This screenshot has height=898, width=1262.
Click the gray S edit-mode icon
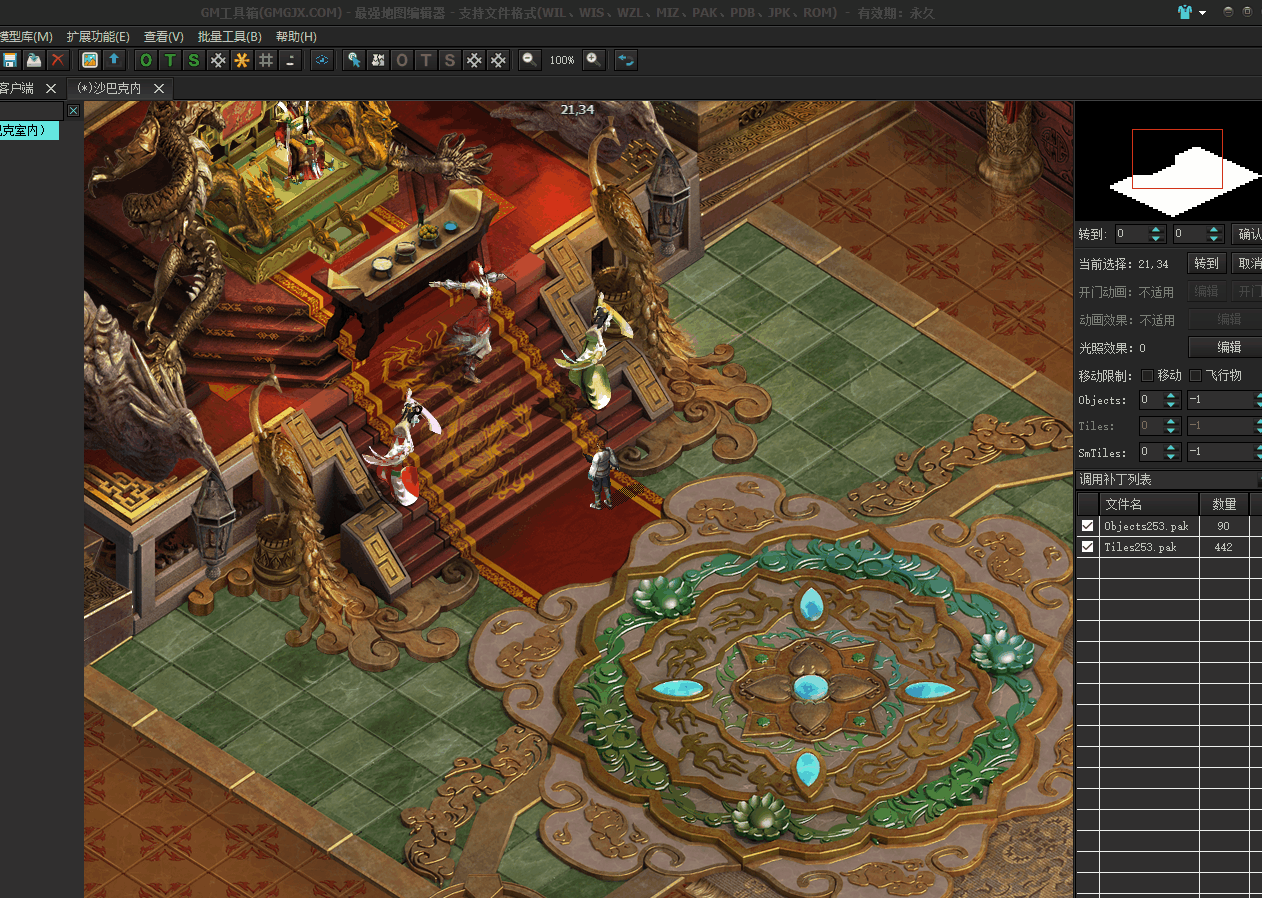point(450,60)
